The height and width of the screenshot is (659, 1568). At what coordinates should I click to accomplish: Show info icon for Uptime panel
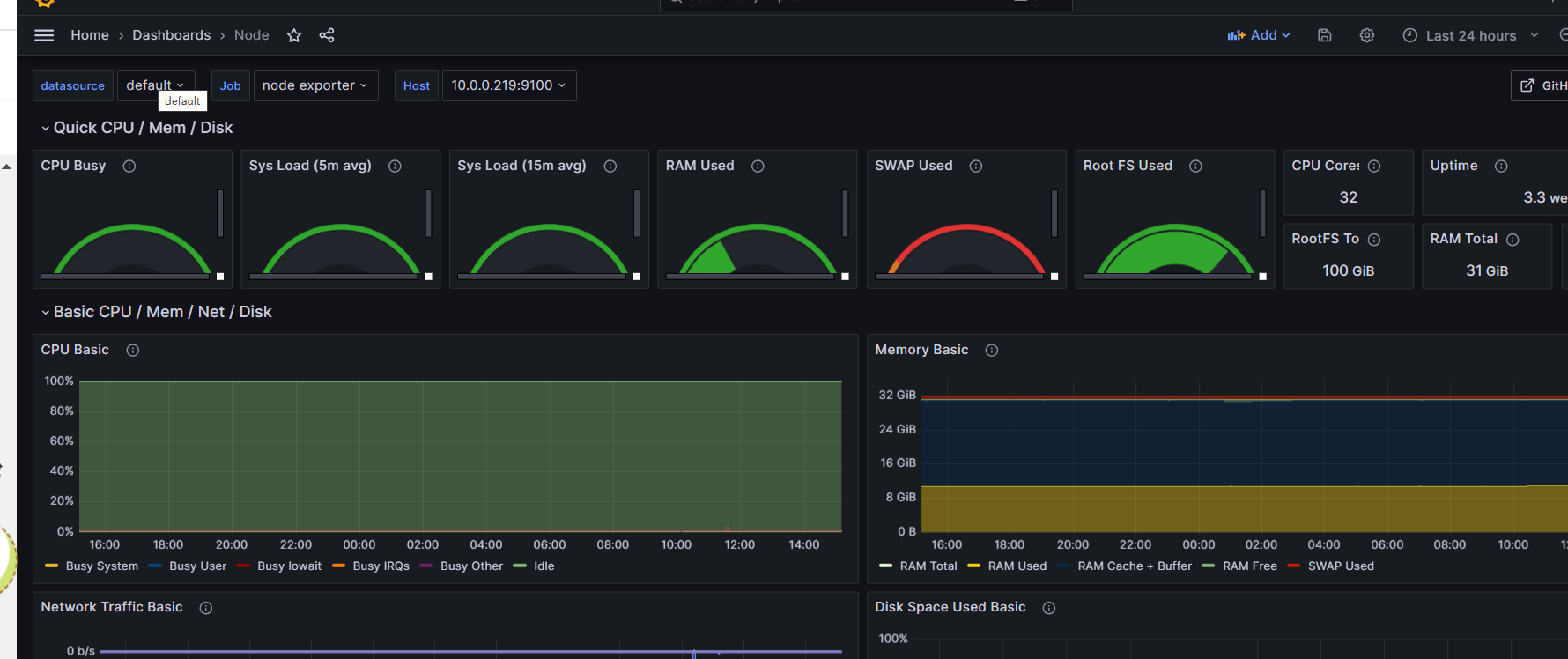pos(1502,166)
